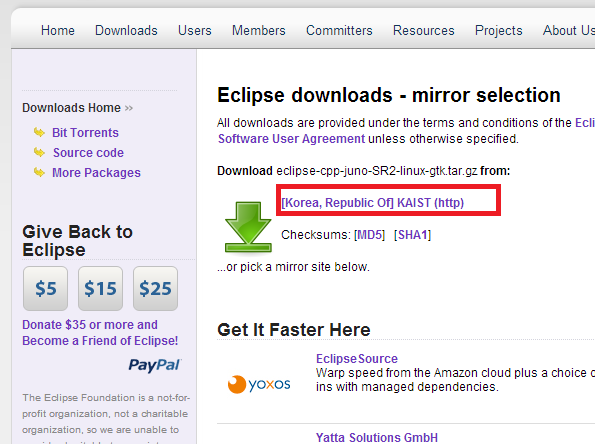Open the Downloads menu item
The height and width of the screenshot is (444, 595).
126,30
